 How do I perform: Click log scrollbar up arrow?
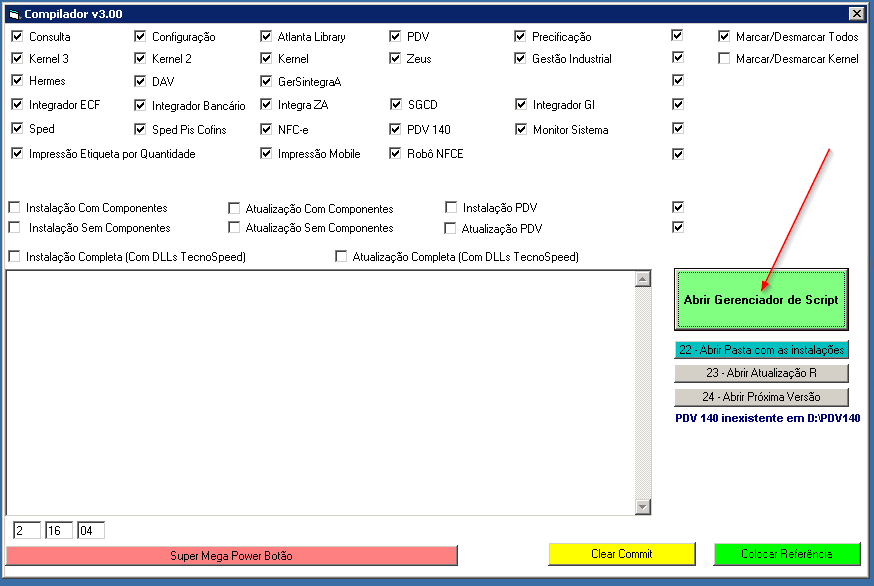click(643, 279)
